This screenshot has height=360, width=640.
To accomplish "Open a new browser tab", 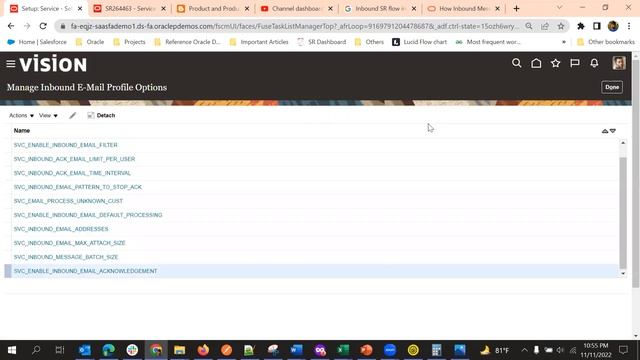I will point(516,9).
